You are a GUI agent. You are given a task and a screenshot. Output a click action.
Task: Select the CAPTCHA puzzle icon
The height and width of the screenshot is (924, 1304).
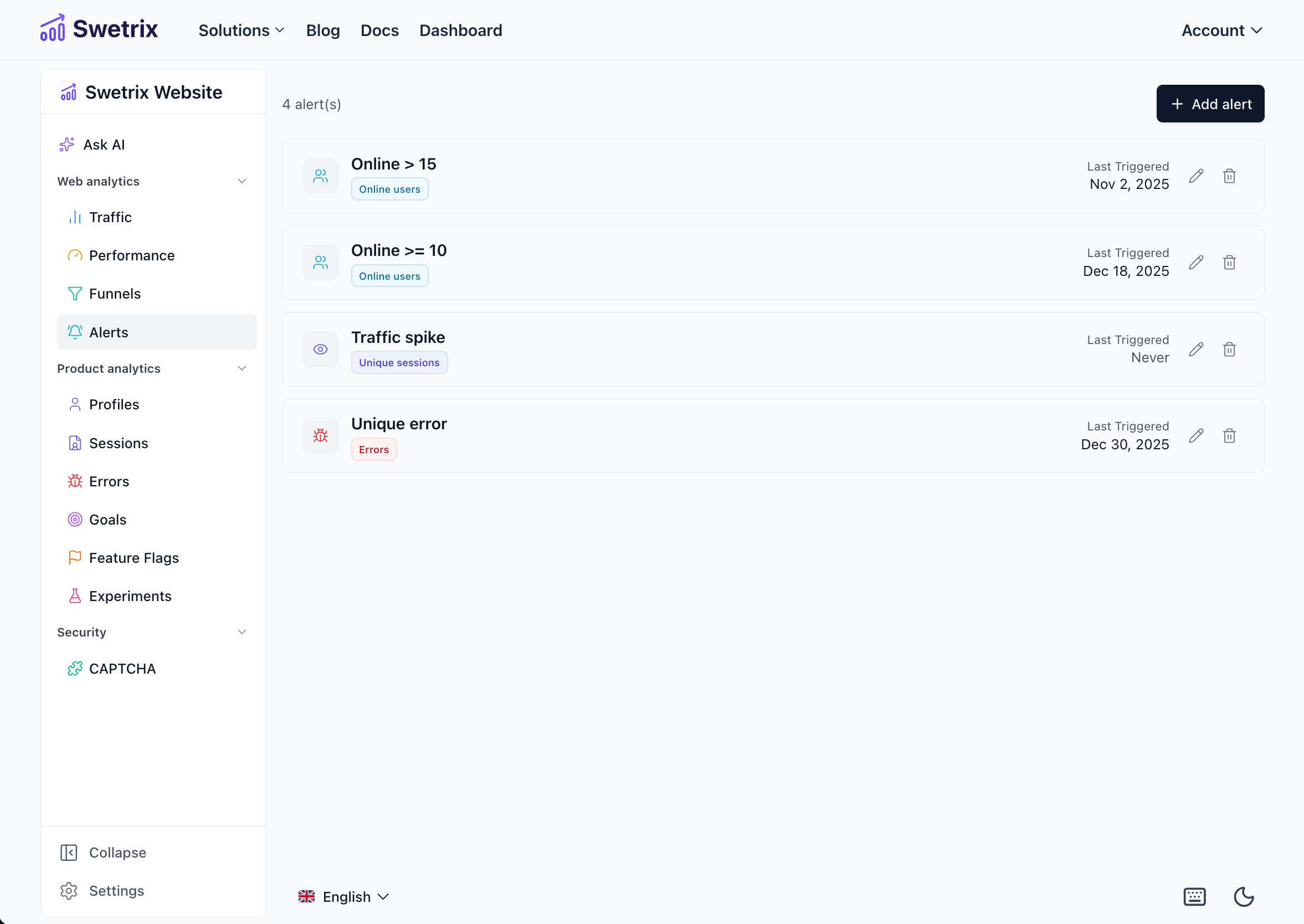pyautogui.click(x=75, y=668)
